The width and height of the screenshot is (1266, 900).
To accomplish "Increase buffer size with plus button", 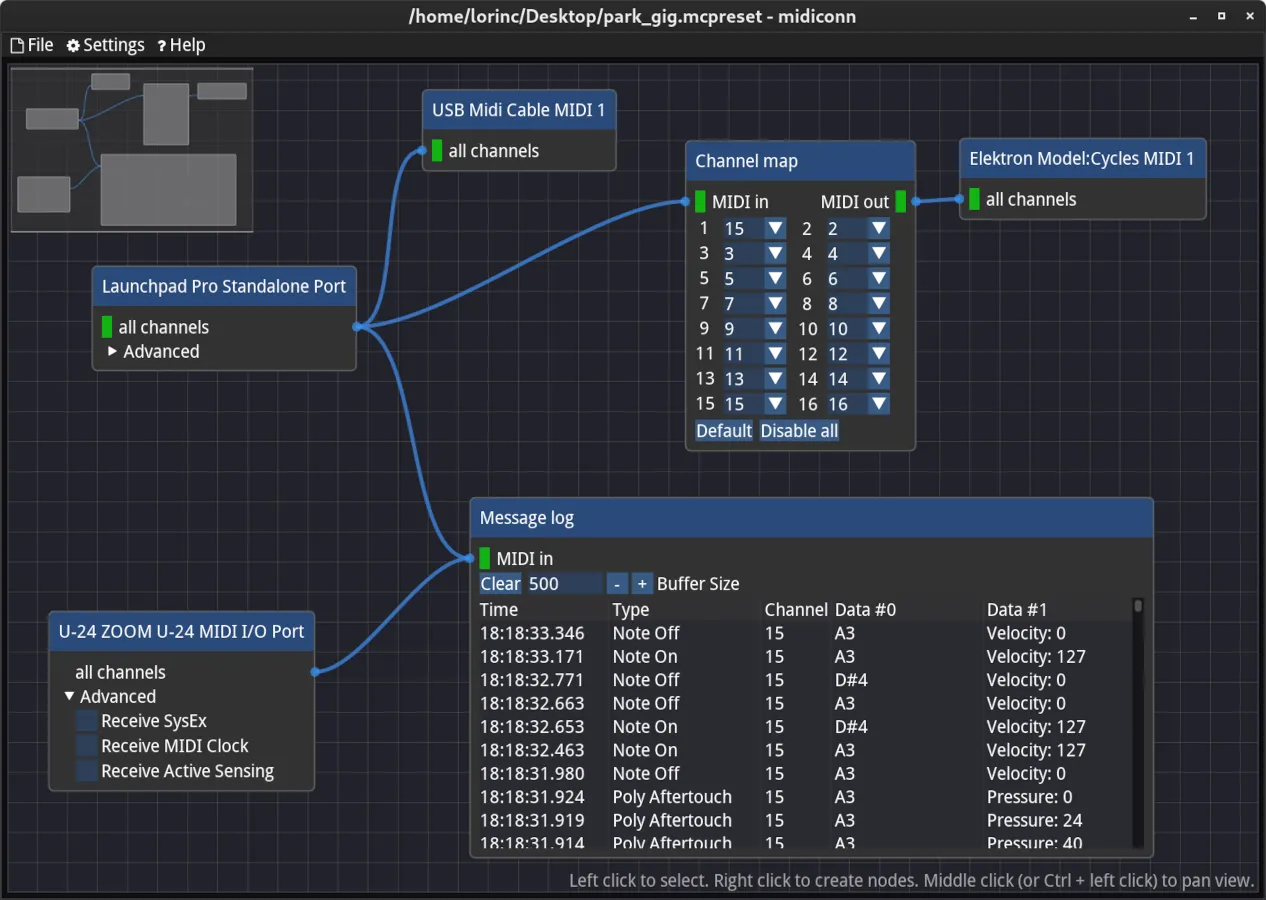I will (x=642, y=584).
